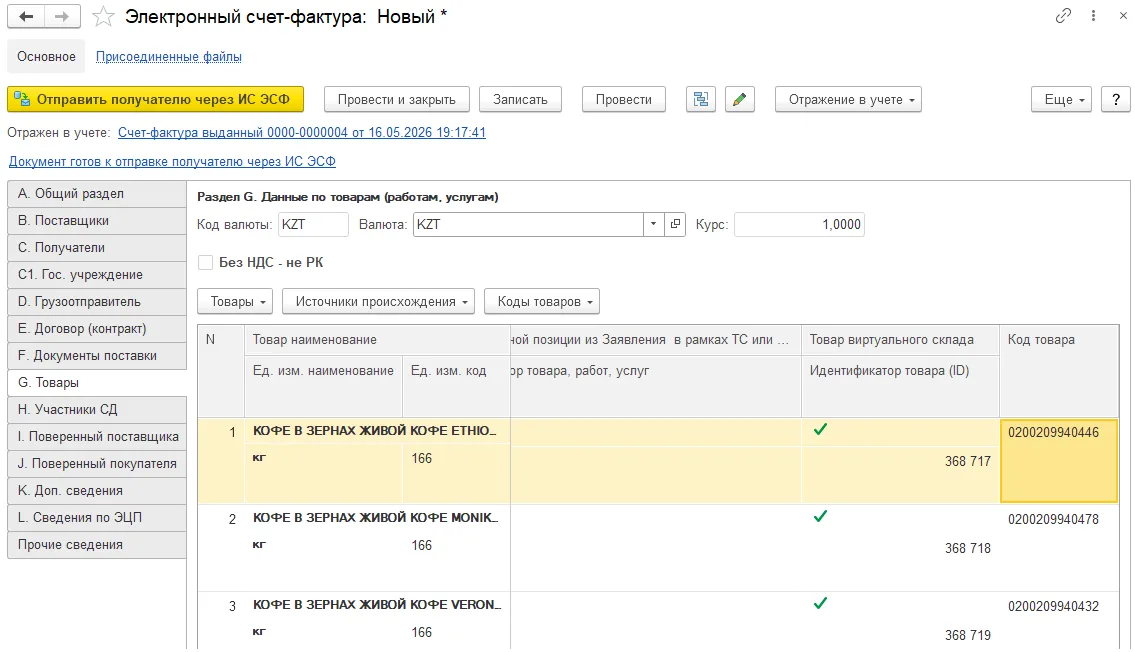Open the 'A. Общий раздел' section
The height and width of the screenshot is (652, 1135).
pyautogui.click(x=97, y=194)
